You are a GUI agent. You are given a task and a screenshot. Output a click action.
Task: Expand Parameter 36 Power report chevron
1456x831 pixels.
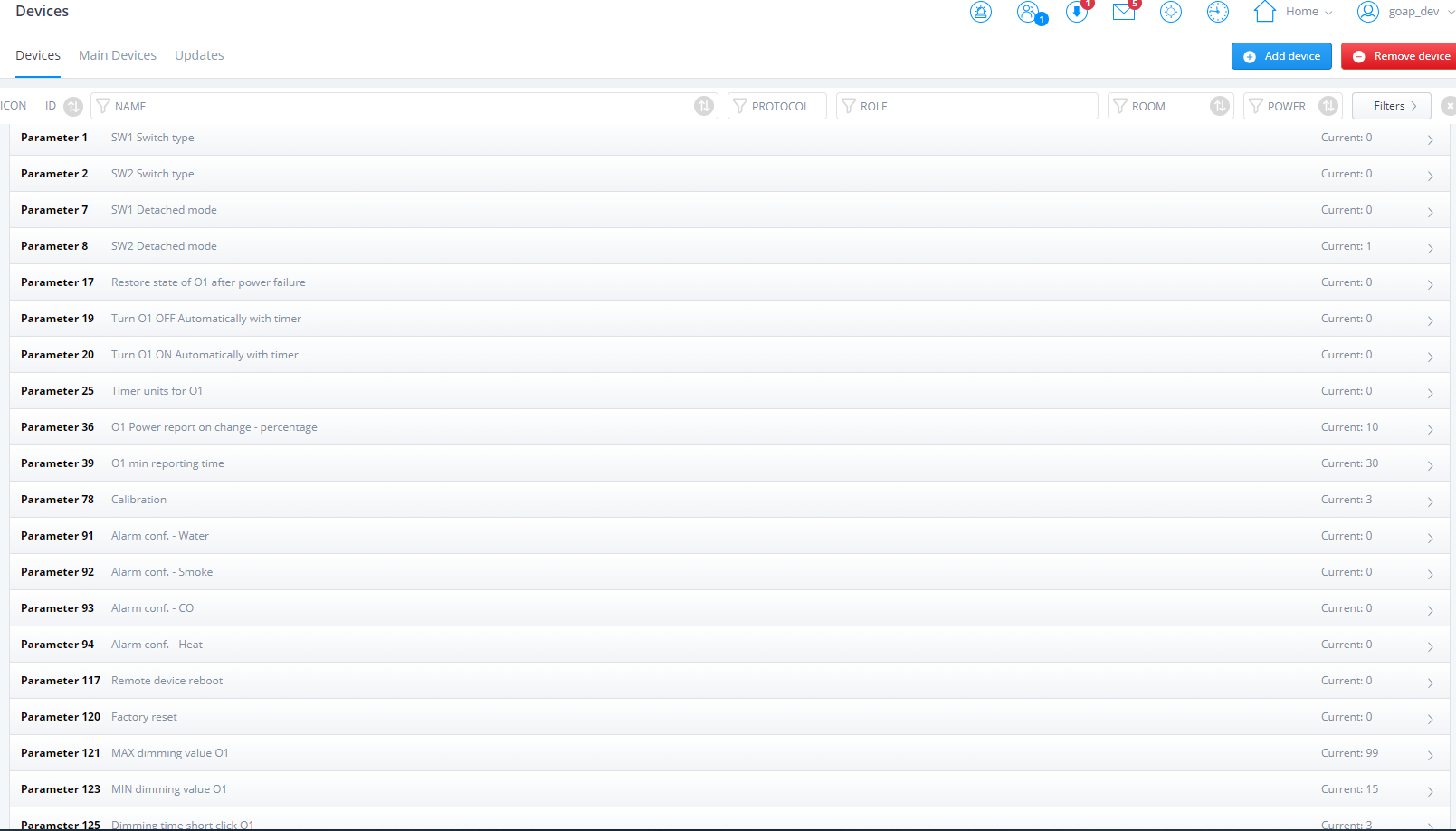click(x=1430, y=429)
